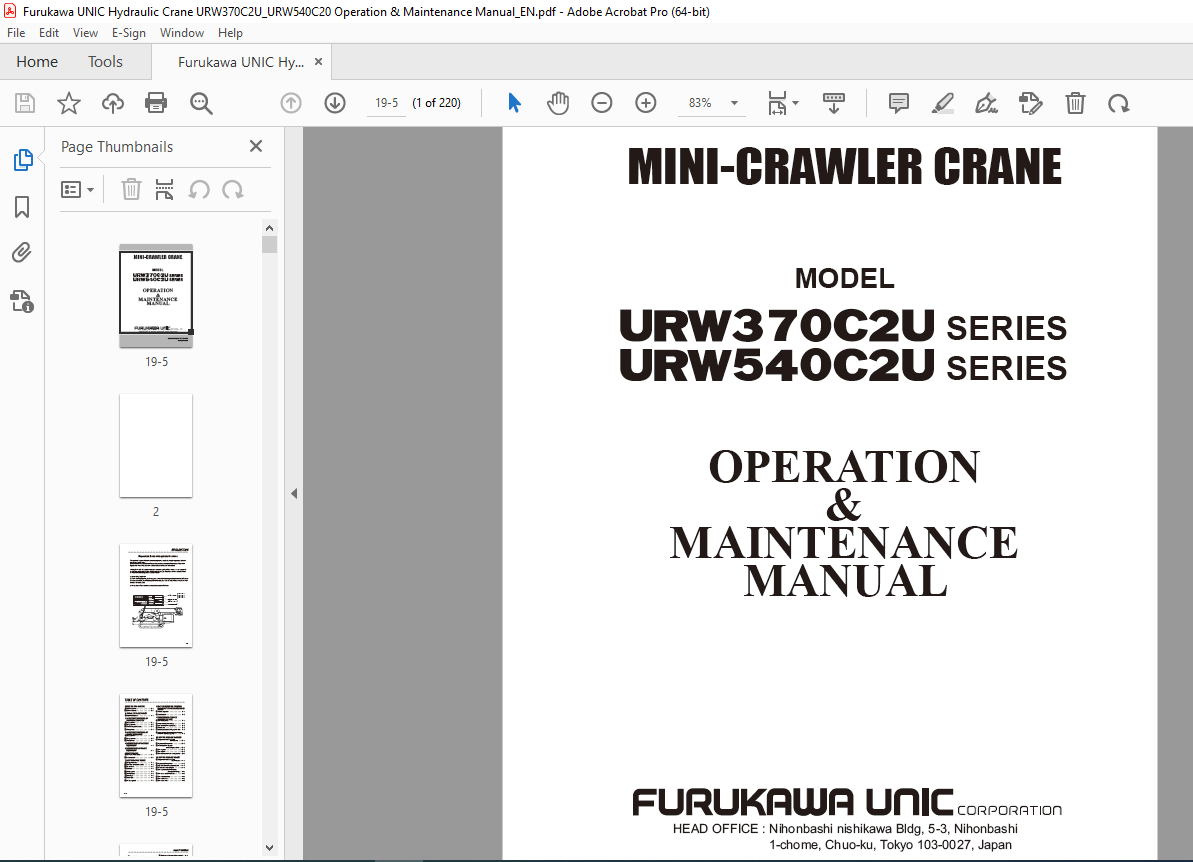Click the page number field showing 19-5
Viewport: 1193px width, 862px height.
point(387,103)
